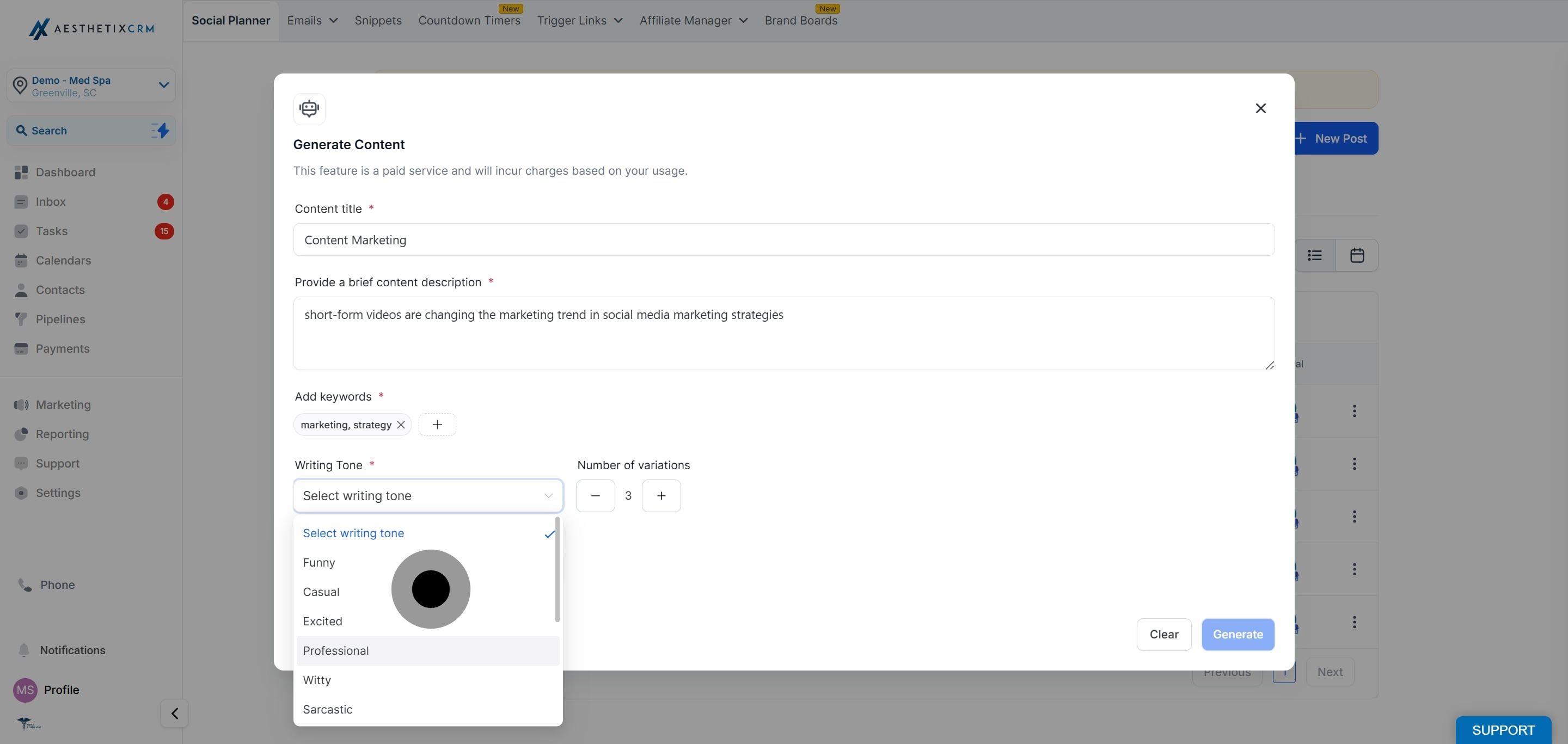Remove the marketing, strategy keyword tag
The image size is (1568, 744).
(x=401, y=425)
